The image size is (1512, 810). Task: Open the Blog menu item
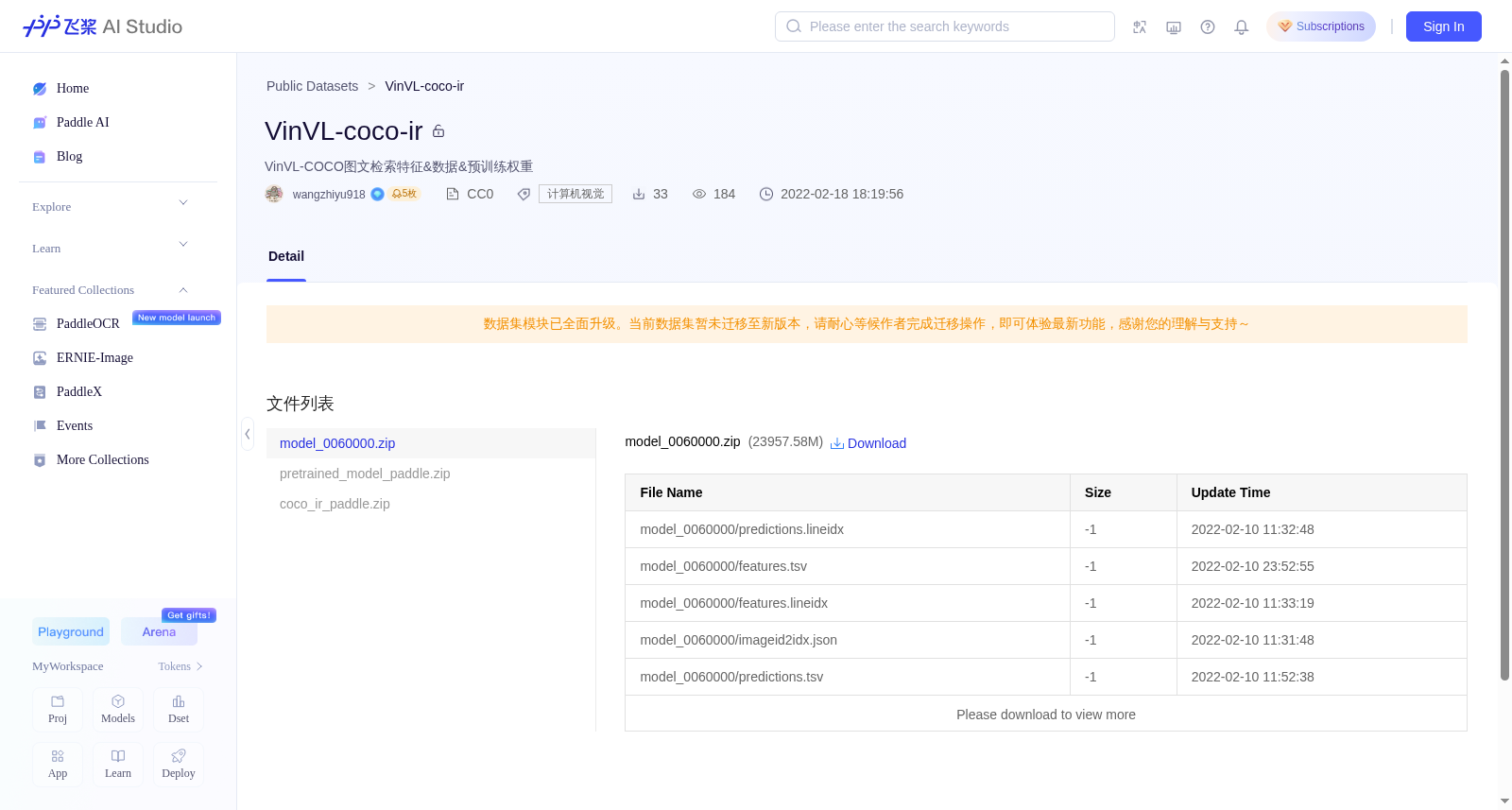click(x=69, y=157)
